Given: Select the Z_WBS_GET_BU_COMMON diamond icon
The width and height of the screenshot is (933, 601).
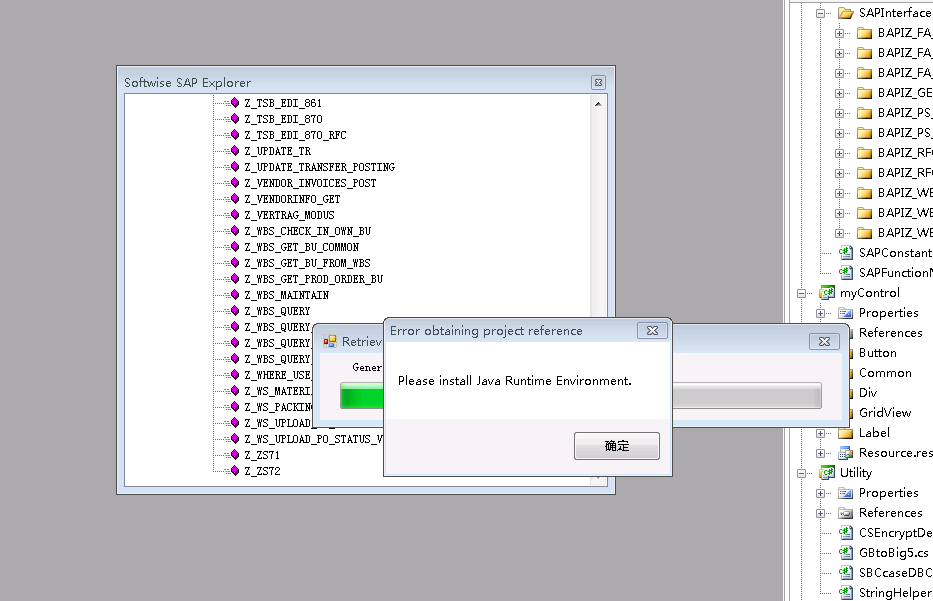Looking at the screenshot, I should (235, 247).
